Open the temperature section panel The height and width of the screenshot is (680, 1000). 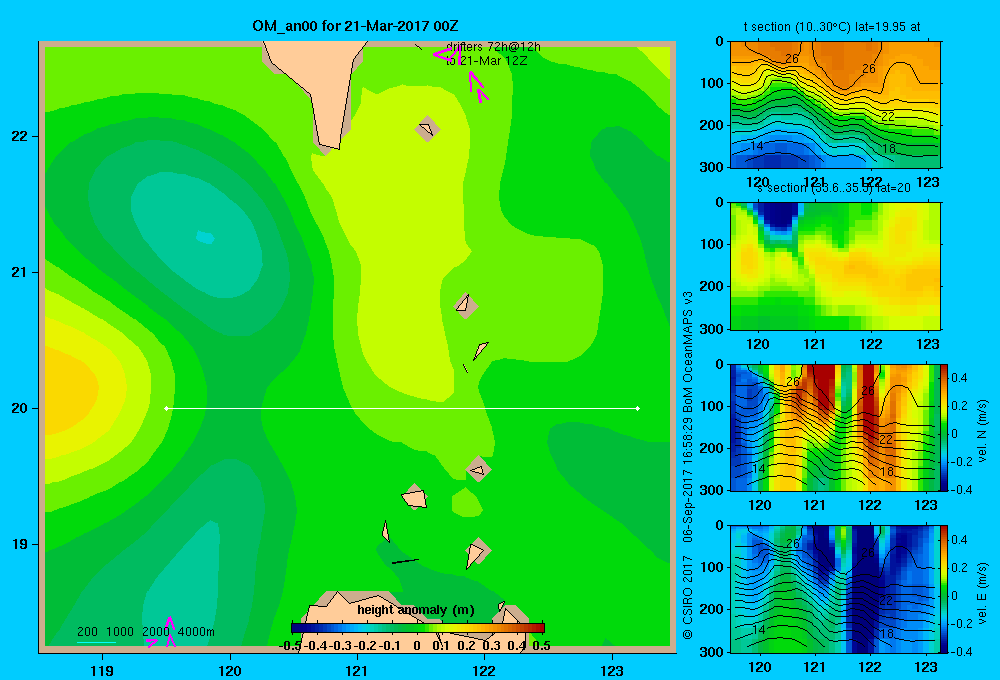tap(835, 105)
